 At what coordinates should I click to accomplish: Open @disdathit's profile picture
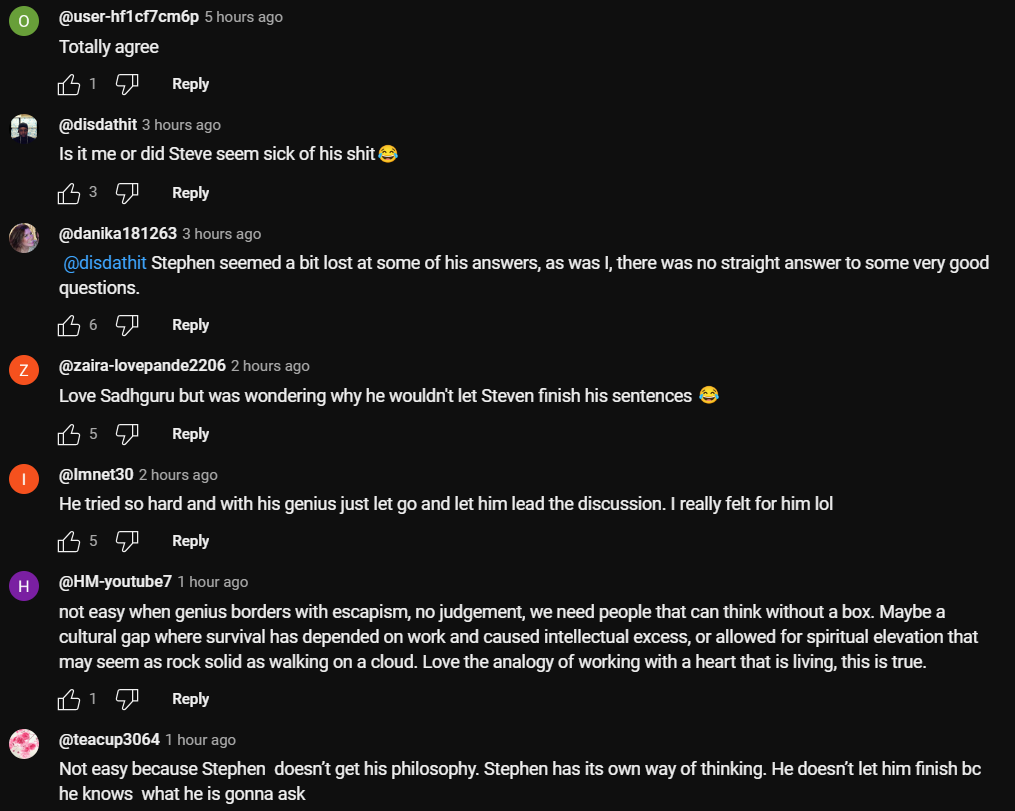[24, 129]
